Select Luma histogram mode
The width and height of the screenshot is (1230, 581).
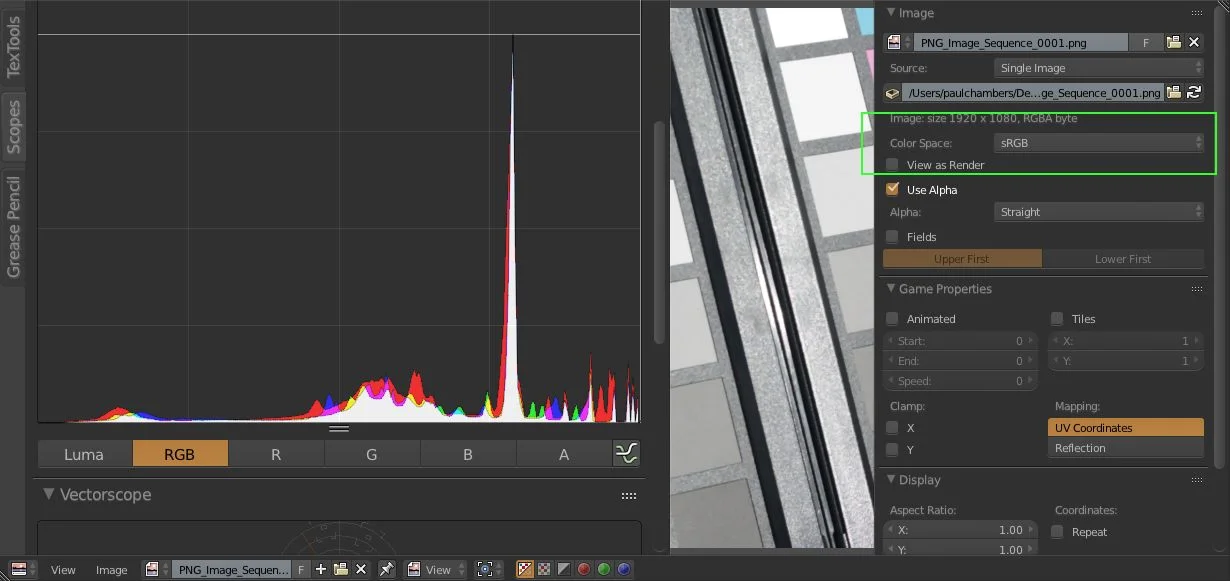(x=84, y=454)
